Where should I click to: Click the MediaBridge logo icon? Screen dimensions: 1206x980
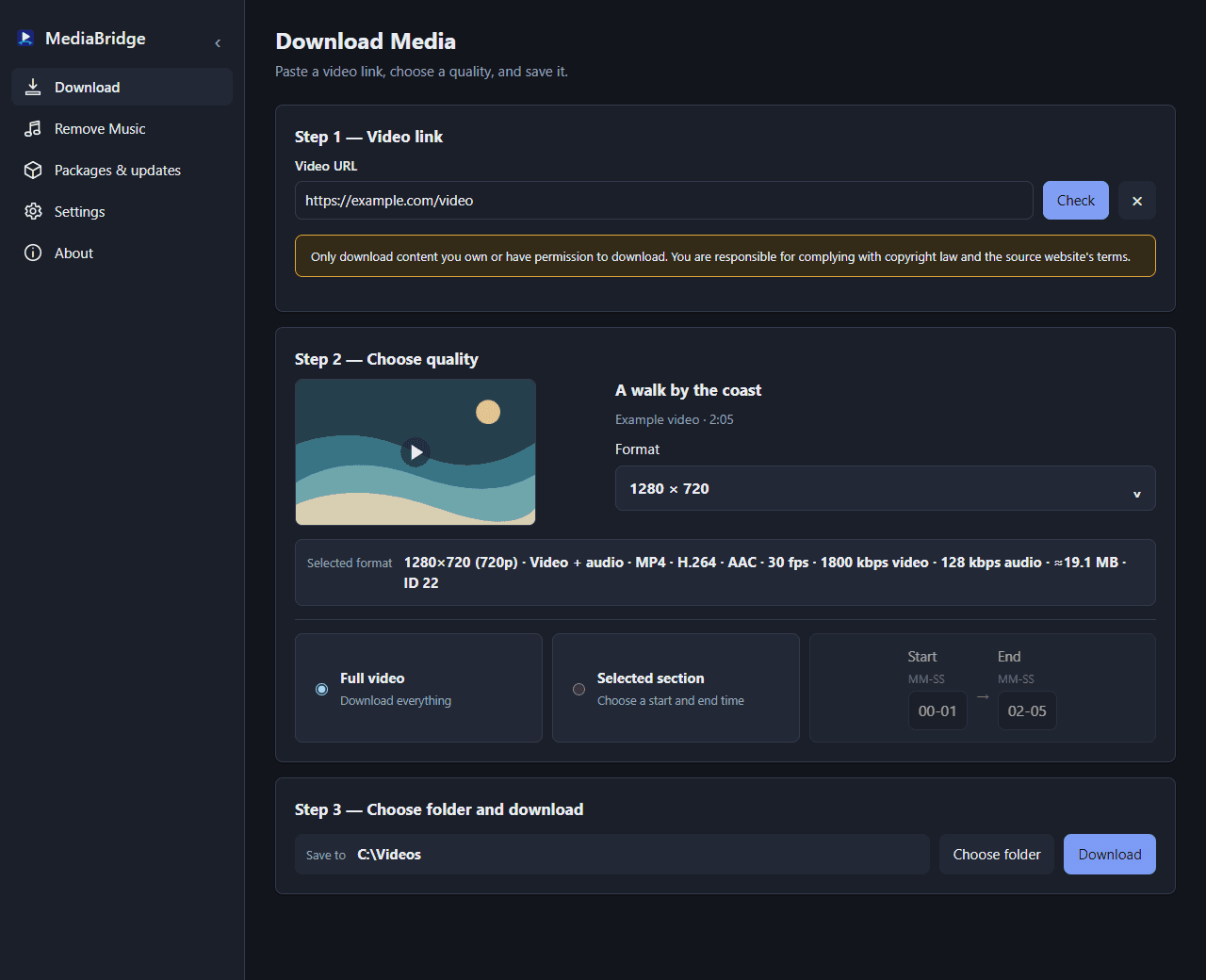point(25,38)
